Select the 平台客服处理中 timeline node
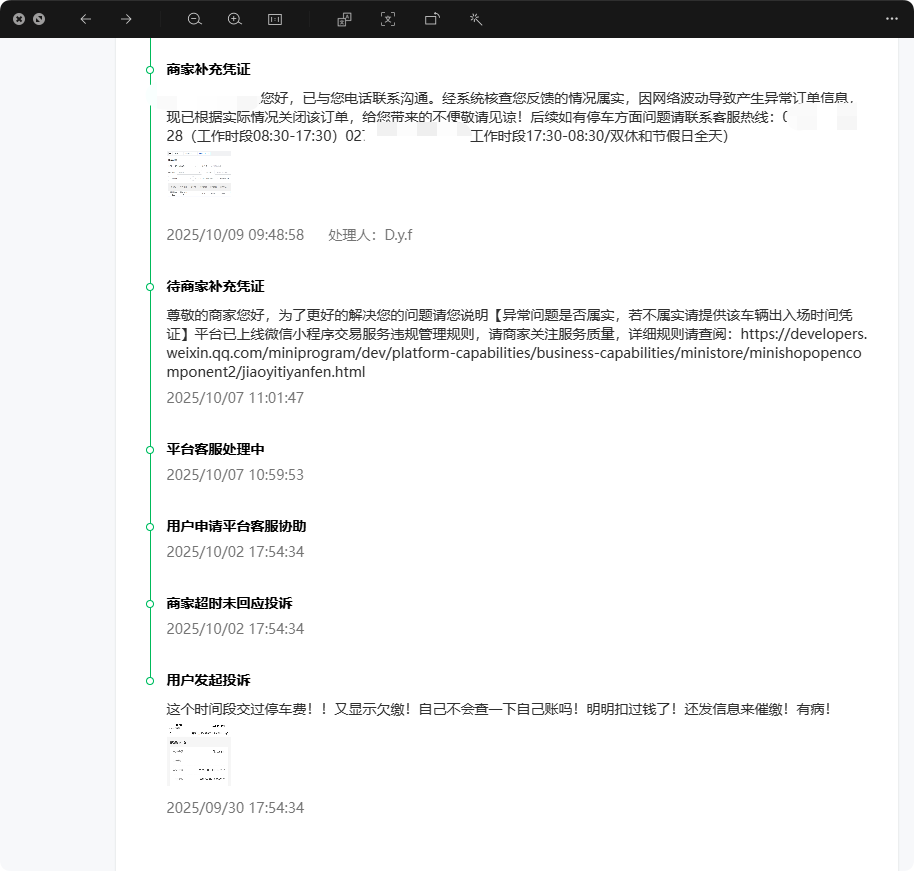The height and width of the screenshot is (871, 914). (x=151, y=449)
